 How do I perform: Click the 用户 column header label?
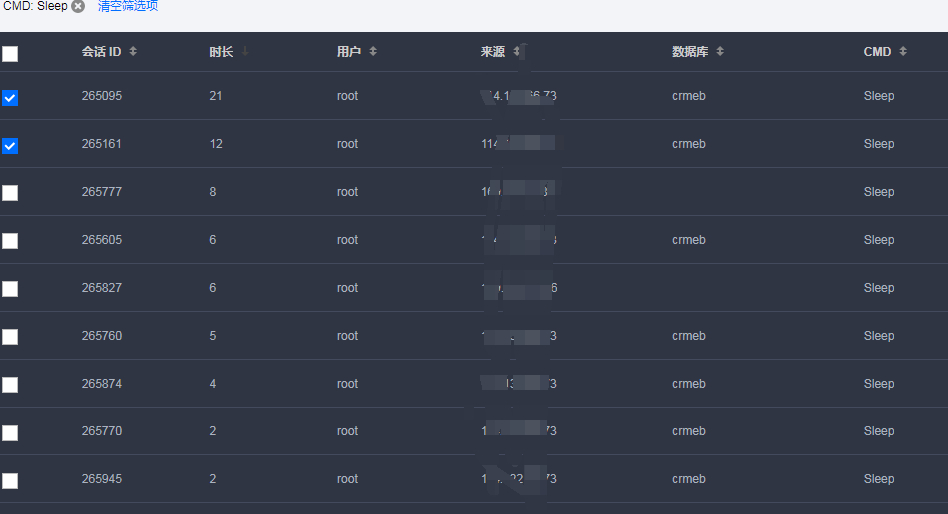(349, 52)
